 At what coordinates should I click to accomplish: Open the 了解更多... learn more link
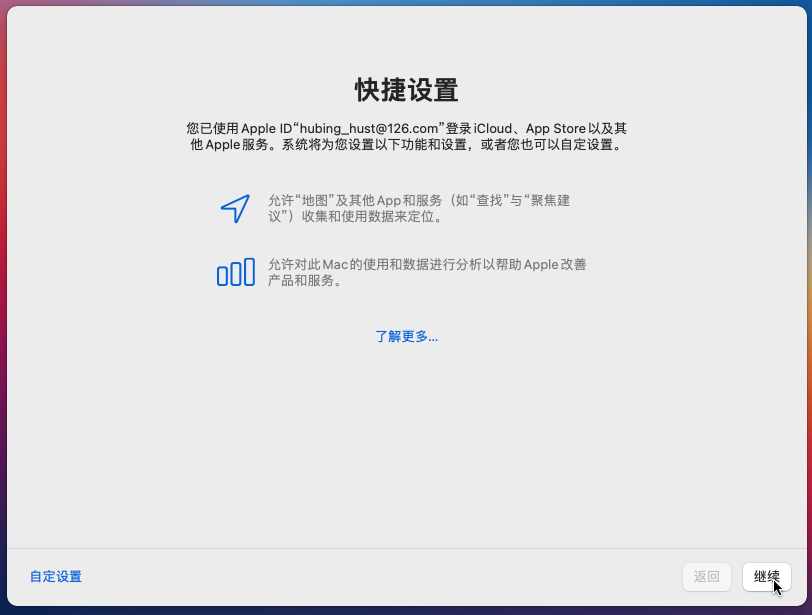407,336
